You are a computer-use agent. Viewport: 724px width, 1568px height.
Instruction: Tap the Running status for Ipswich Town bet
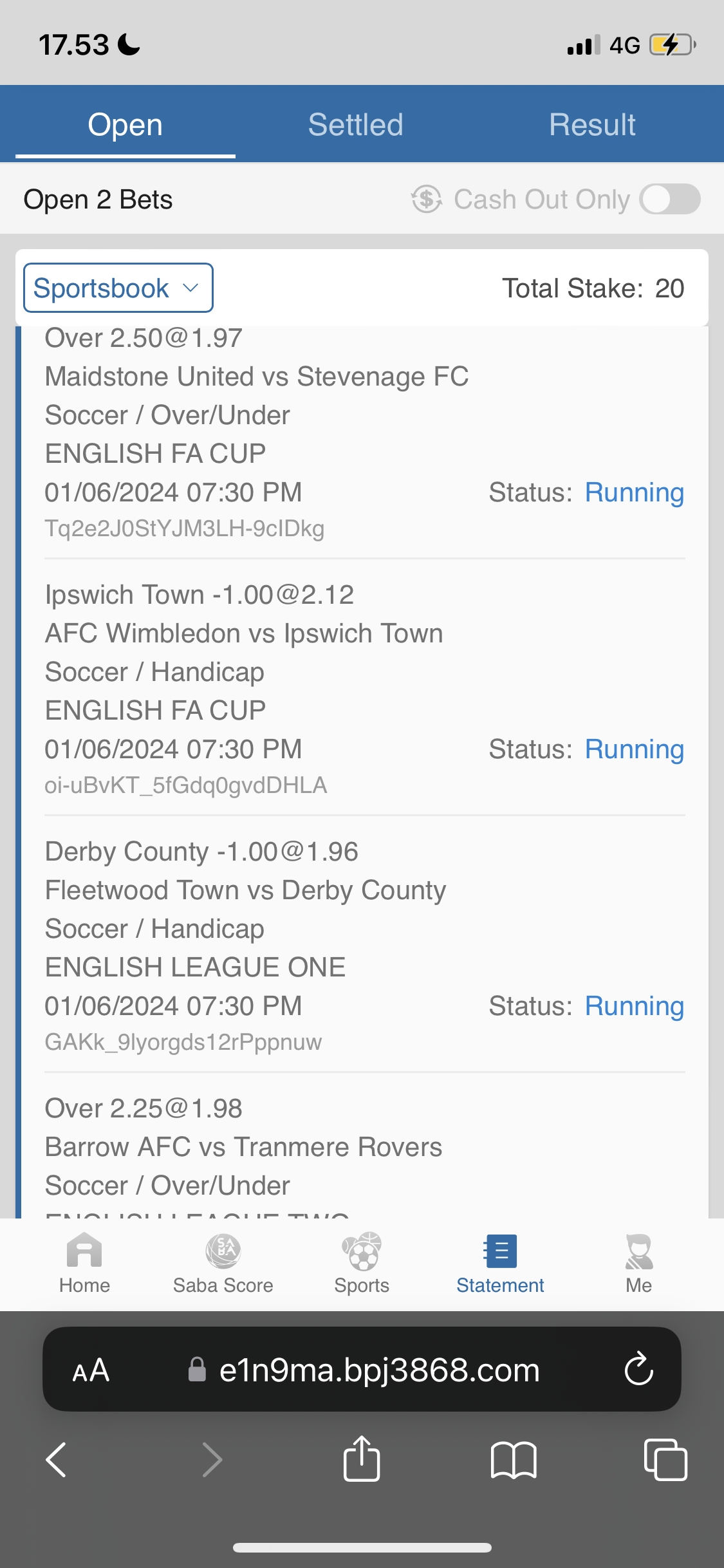[634, 749]
